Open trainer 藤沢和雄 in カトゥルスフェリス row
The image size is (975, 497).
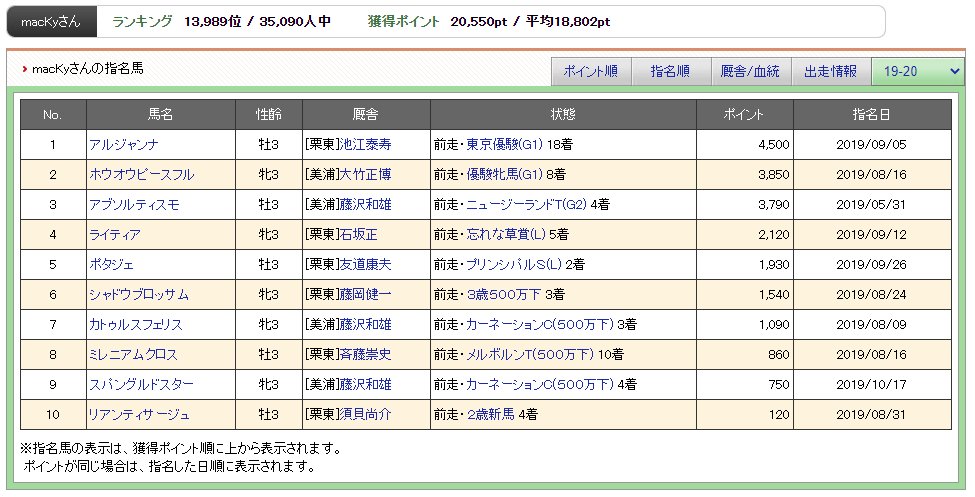(x=366, y=325)
